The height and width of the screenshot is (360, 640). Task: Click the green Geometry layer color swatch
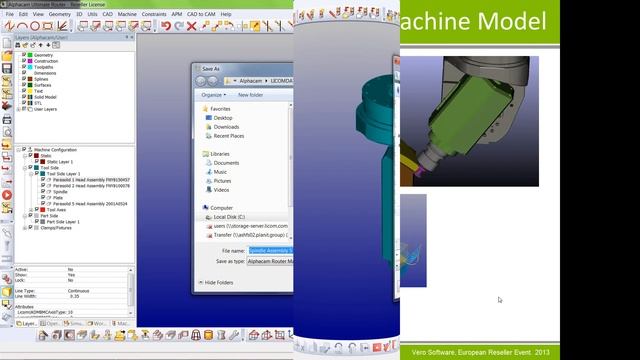pos(30,55)
